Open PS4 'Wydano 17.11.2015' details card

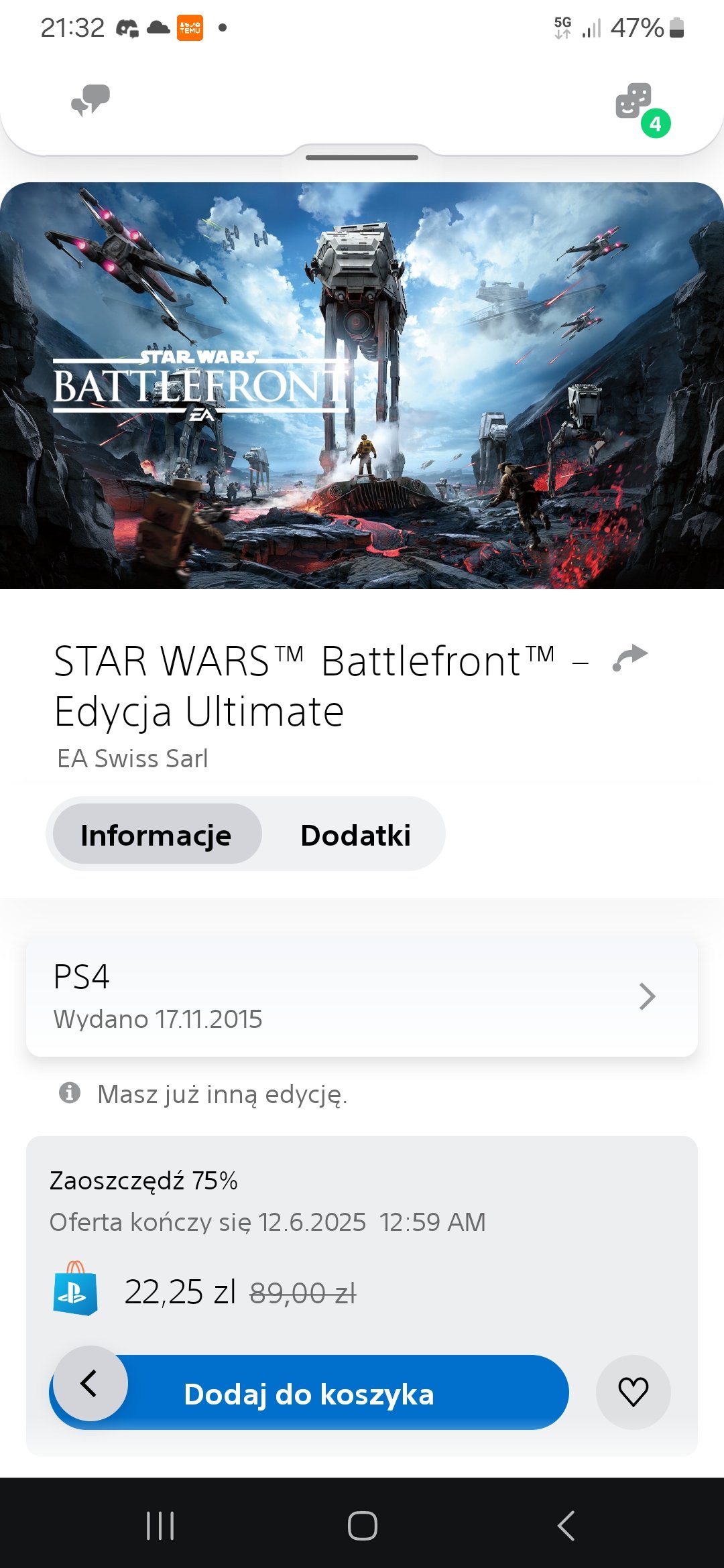click(362, 996)
